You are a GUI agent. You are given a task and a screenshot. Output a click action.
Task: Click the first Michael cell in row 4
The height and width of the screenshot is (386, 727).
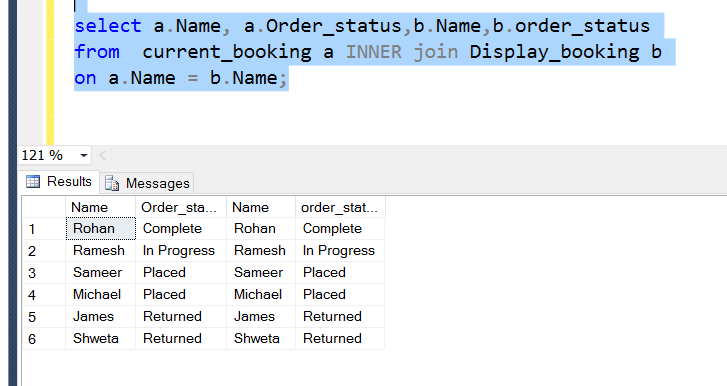100,295
